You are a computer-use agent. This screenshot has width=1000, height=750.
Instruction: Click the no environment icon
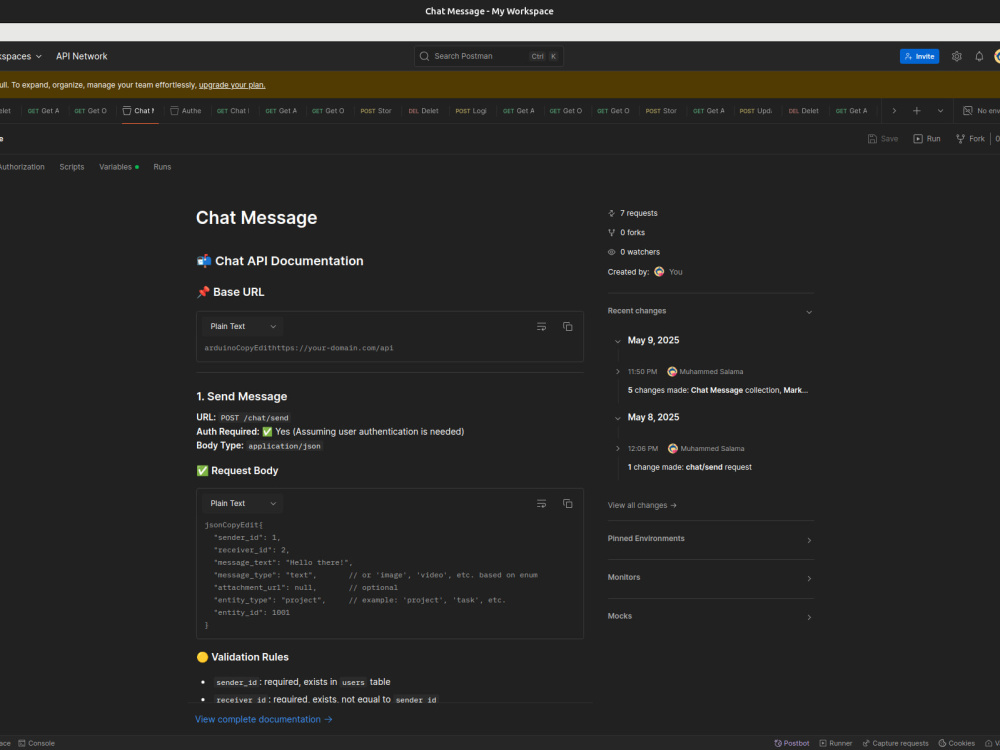(x=967, y=110)
